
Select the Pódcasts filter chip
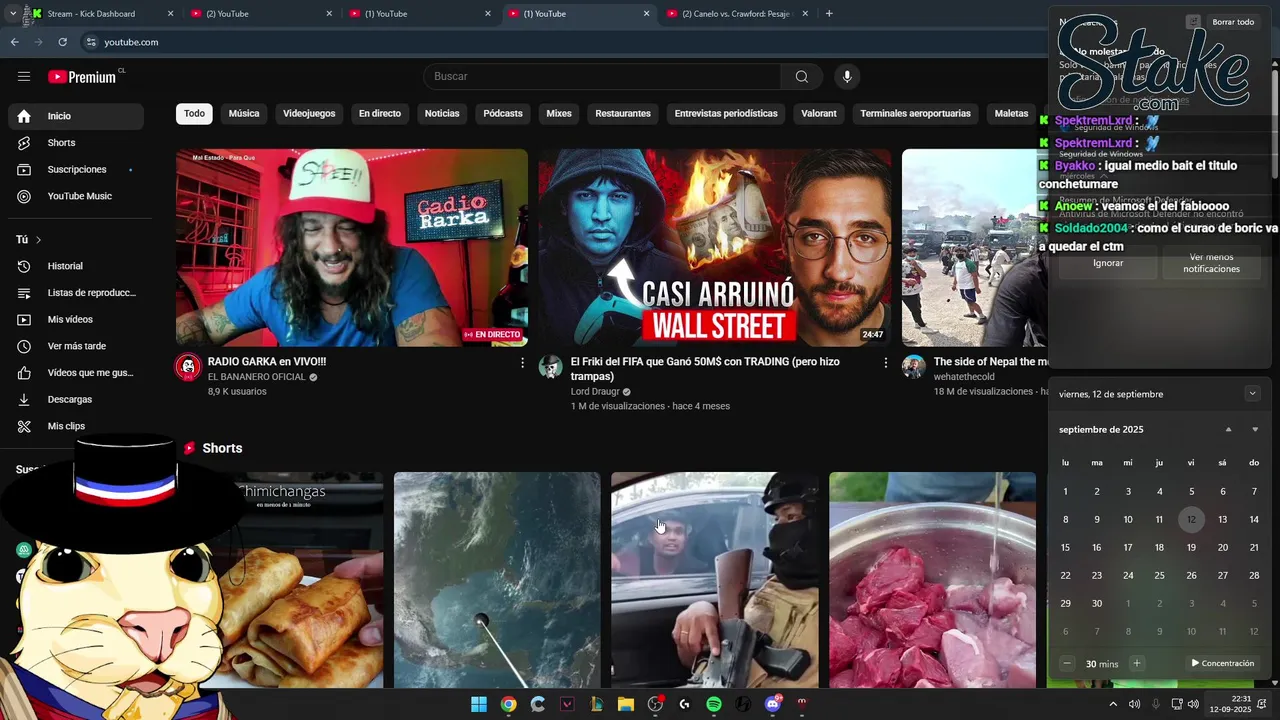(503, 113)
